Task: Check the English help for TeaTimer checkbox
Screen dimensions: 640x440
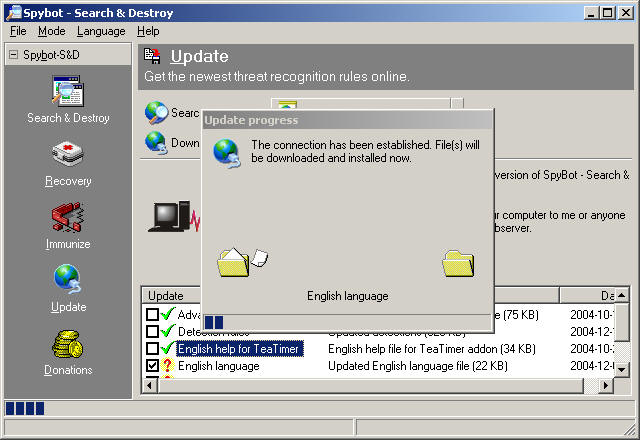Action: pyautogui.click(x=152, y=349)
